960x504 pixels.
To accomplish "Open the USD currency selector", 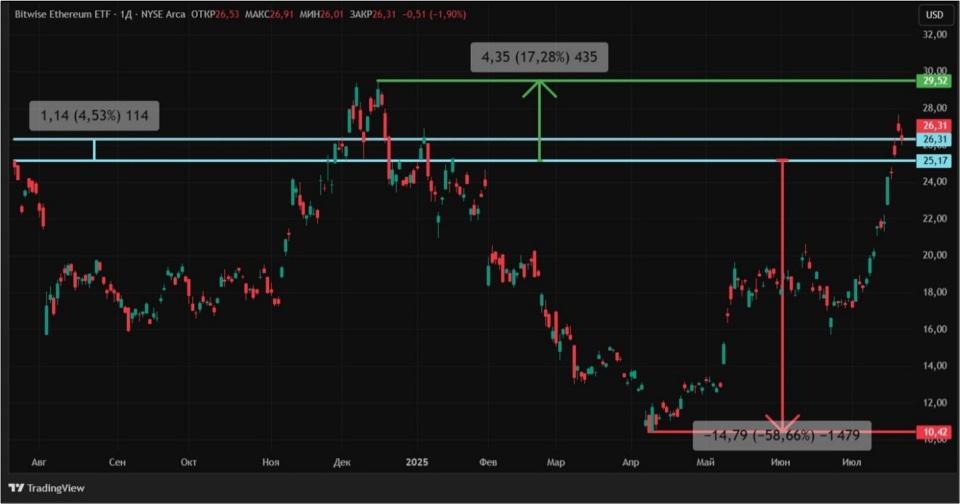I will pyautogui.click(x=934, y=15).
